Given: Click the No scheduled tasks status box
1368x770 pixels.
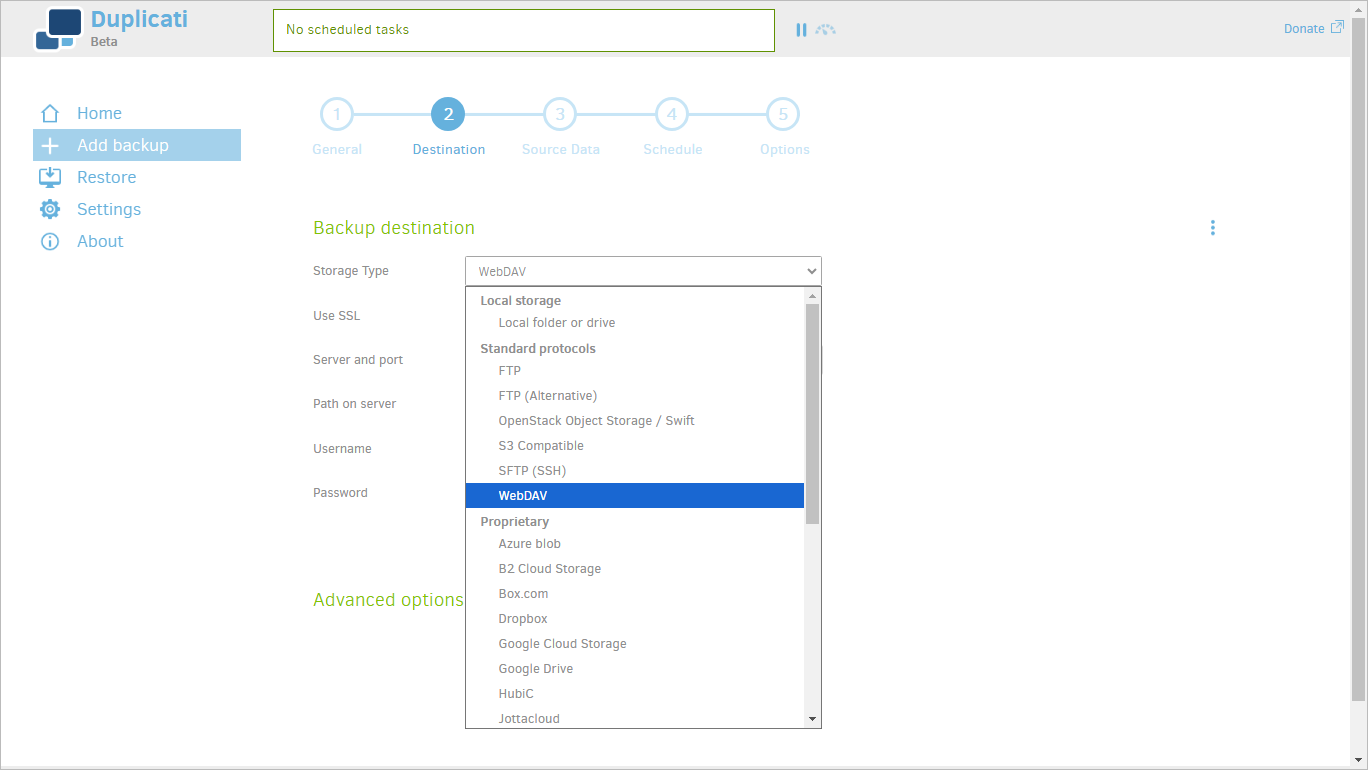Looking at the screenshot, I should click(524, 30).
